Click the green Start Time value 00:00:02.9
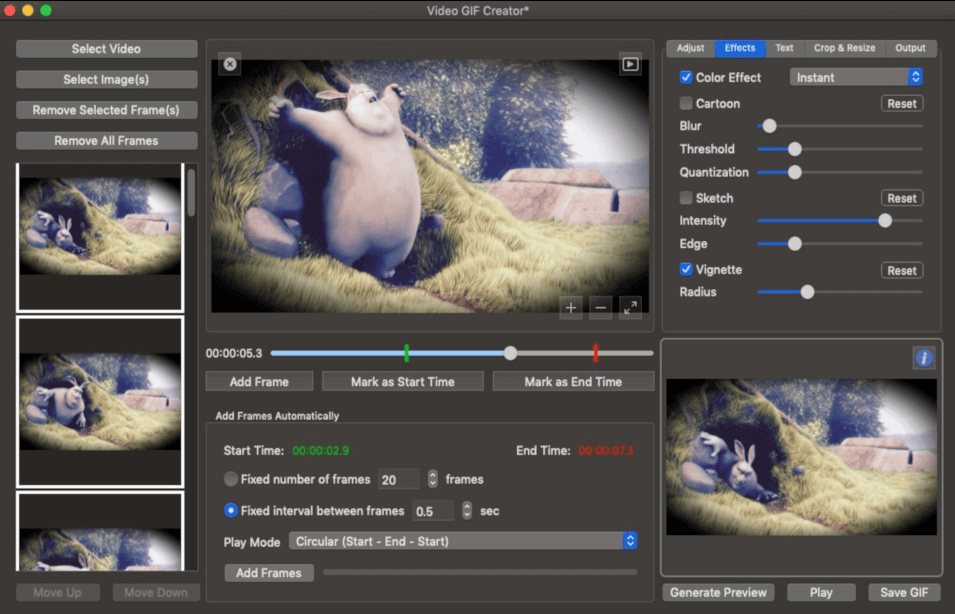 (321, 451)
